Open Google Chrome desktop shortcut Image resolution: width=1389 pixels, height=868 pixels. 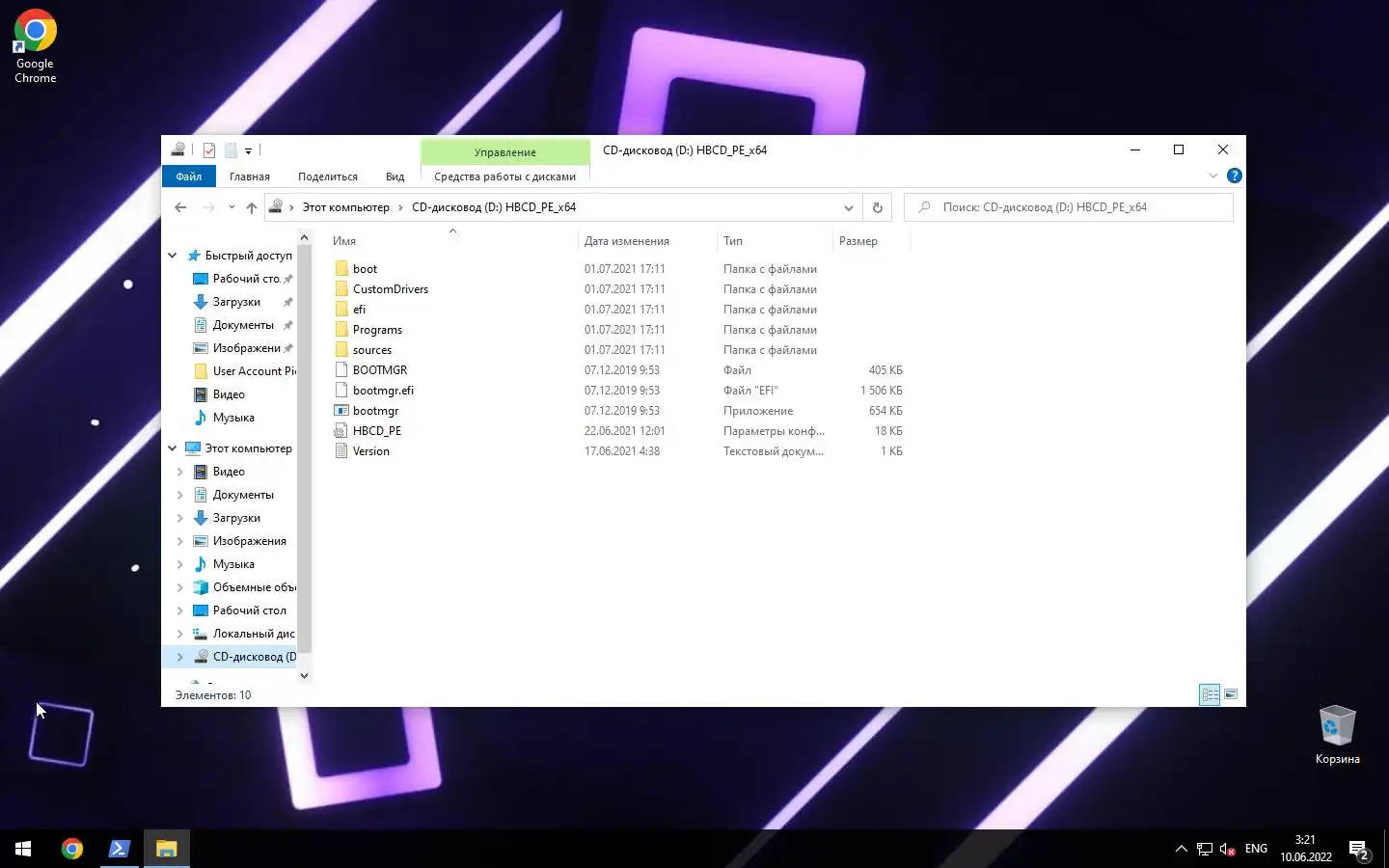(x=36, y=46)
